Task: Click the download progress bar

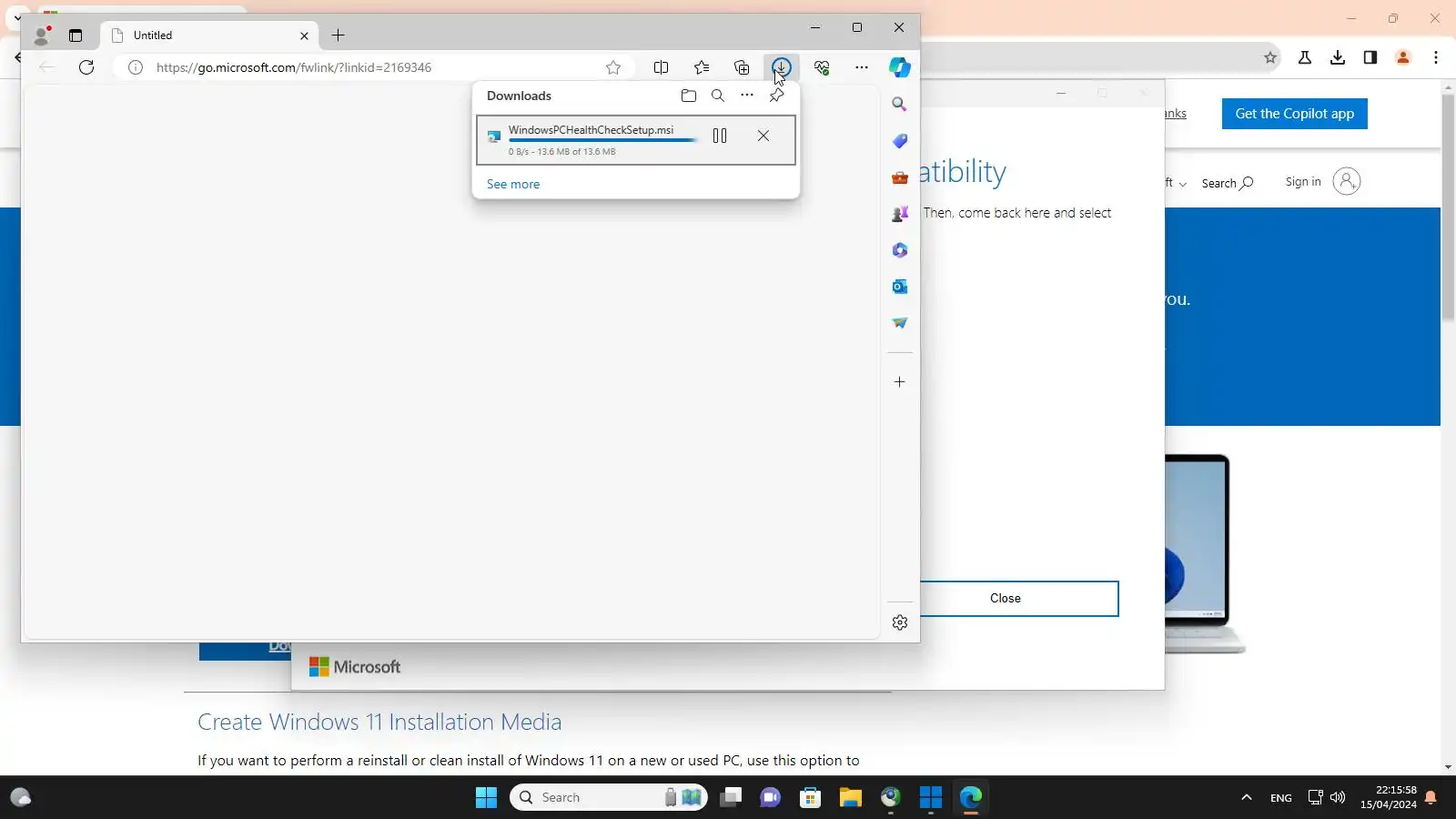Action: click(603, 140)
